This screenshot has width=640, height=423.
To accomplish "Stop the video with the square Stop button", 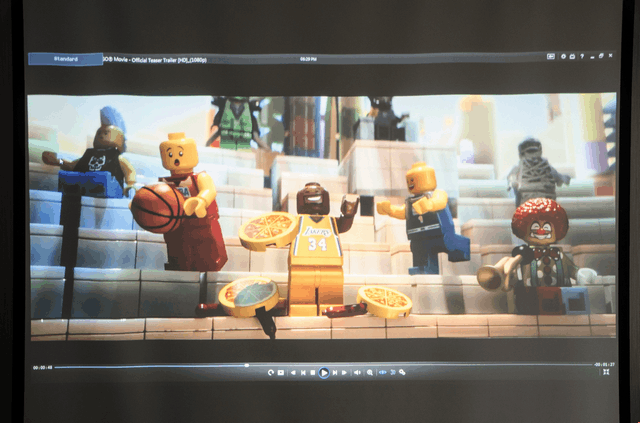I will 313,372.
